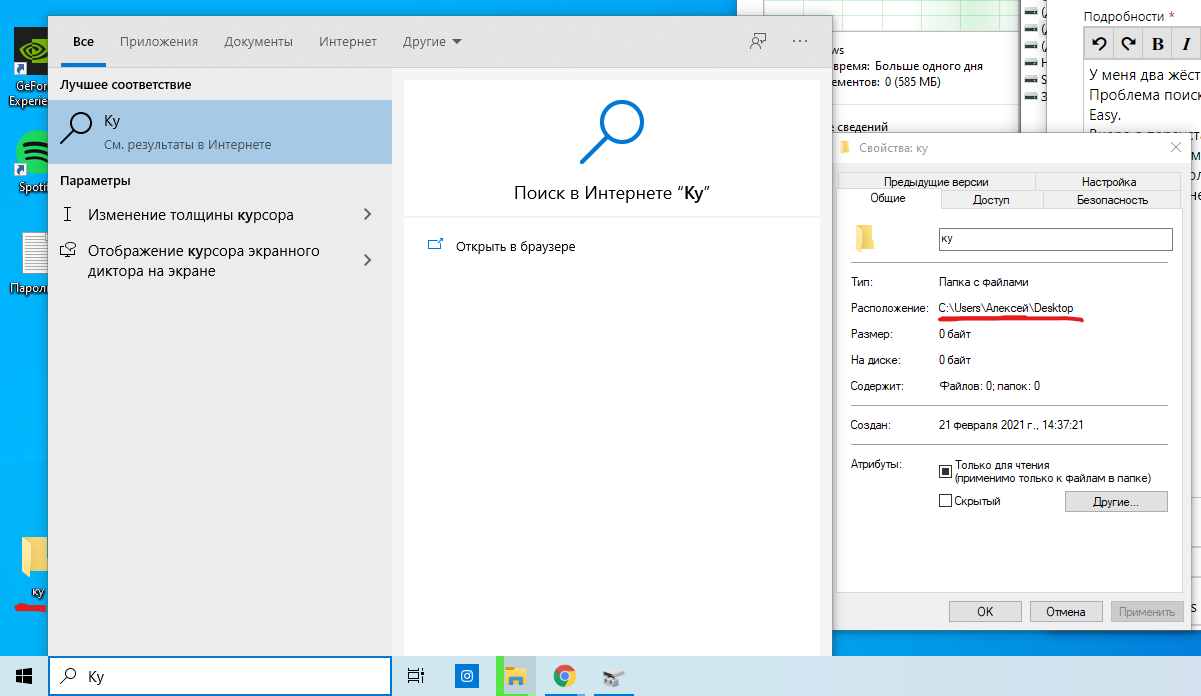1201x696 pixels.
Task: Open the GeForce Experience desktop shortcut
Action: pyautogui.click(x=32, y=66)
